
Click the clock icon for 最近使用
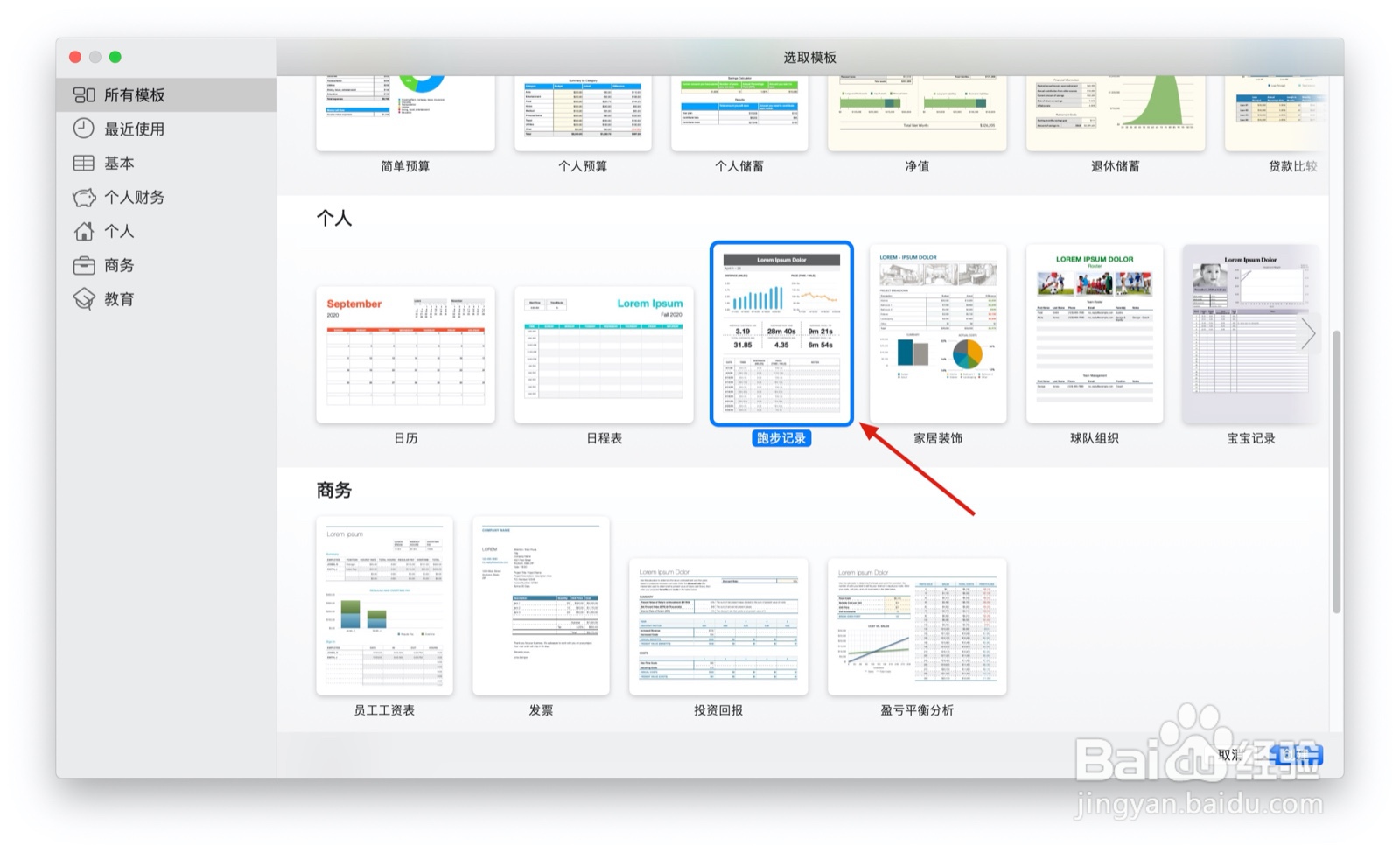click(84, 129)
